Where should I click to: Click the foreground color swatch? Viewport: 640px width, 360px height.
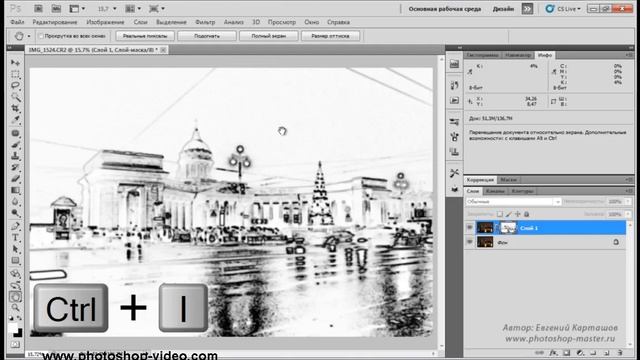(12, 328)
